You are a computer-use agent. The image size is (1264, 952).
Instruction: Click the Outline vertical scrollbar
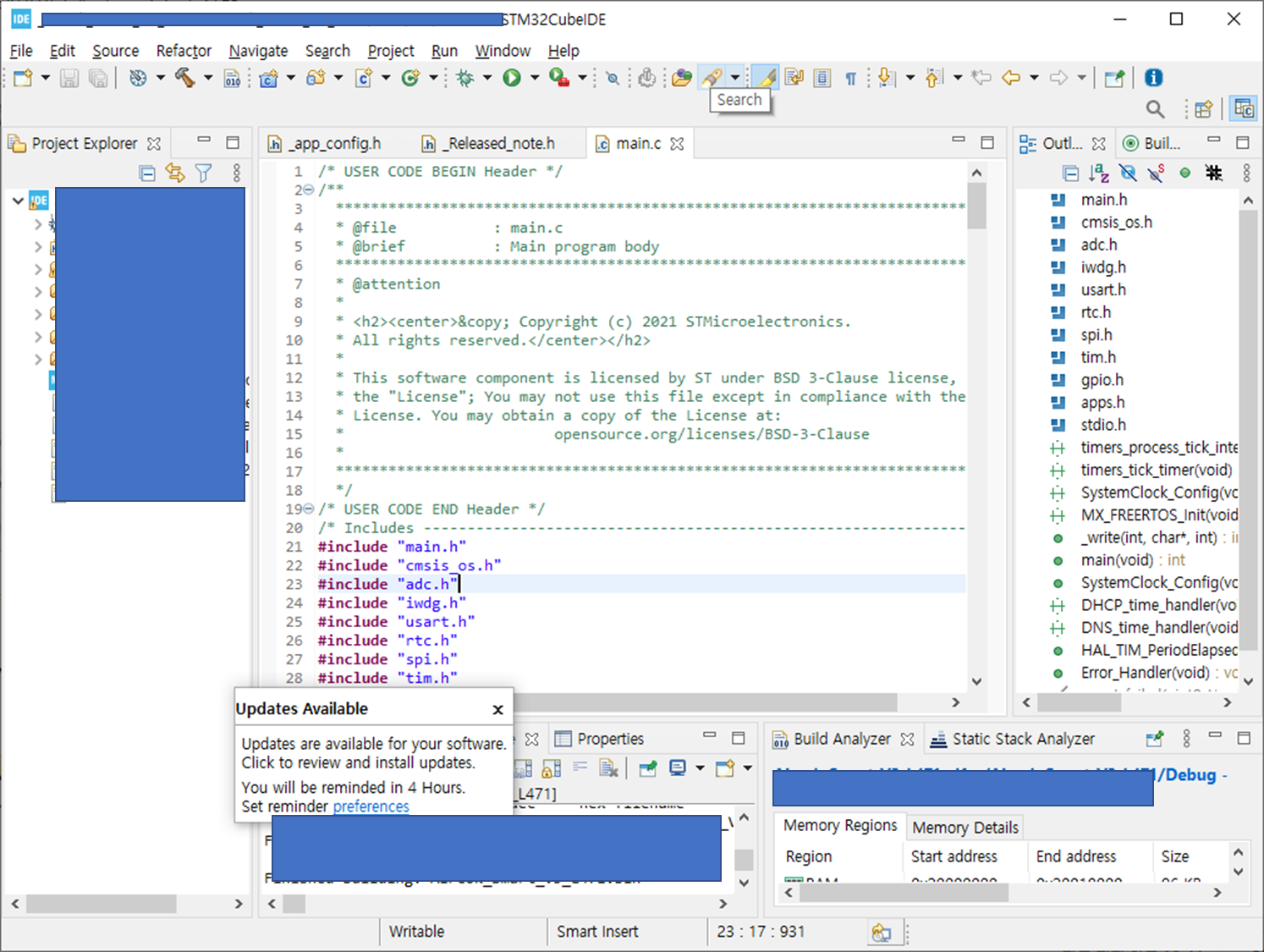[1248, 431]
